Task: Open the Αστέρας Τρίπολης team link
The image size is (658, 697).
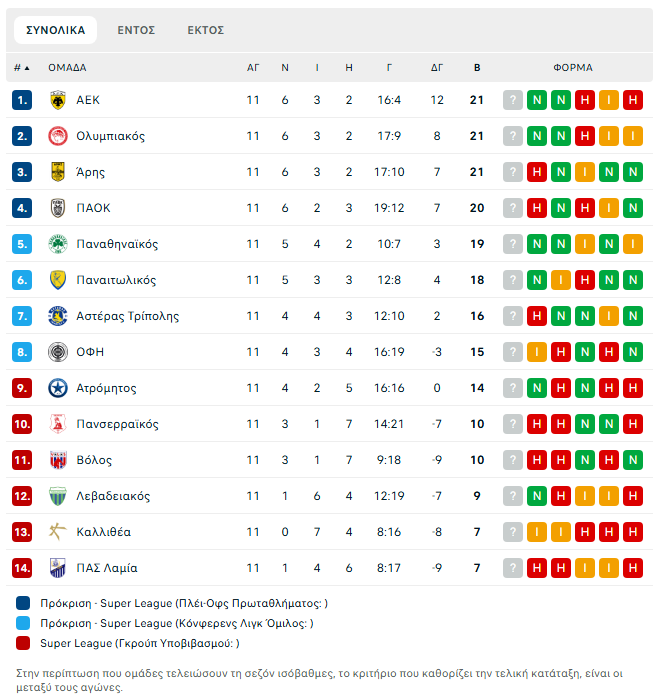Action: pos(127,316)
